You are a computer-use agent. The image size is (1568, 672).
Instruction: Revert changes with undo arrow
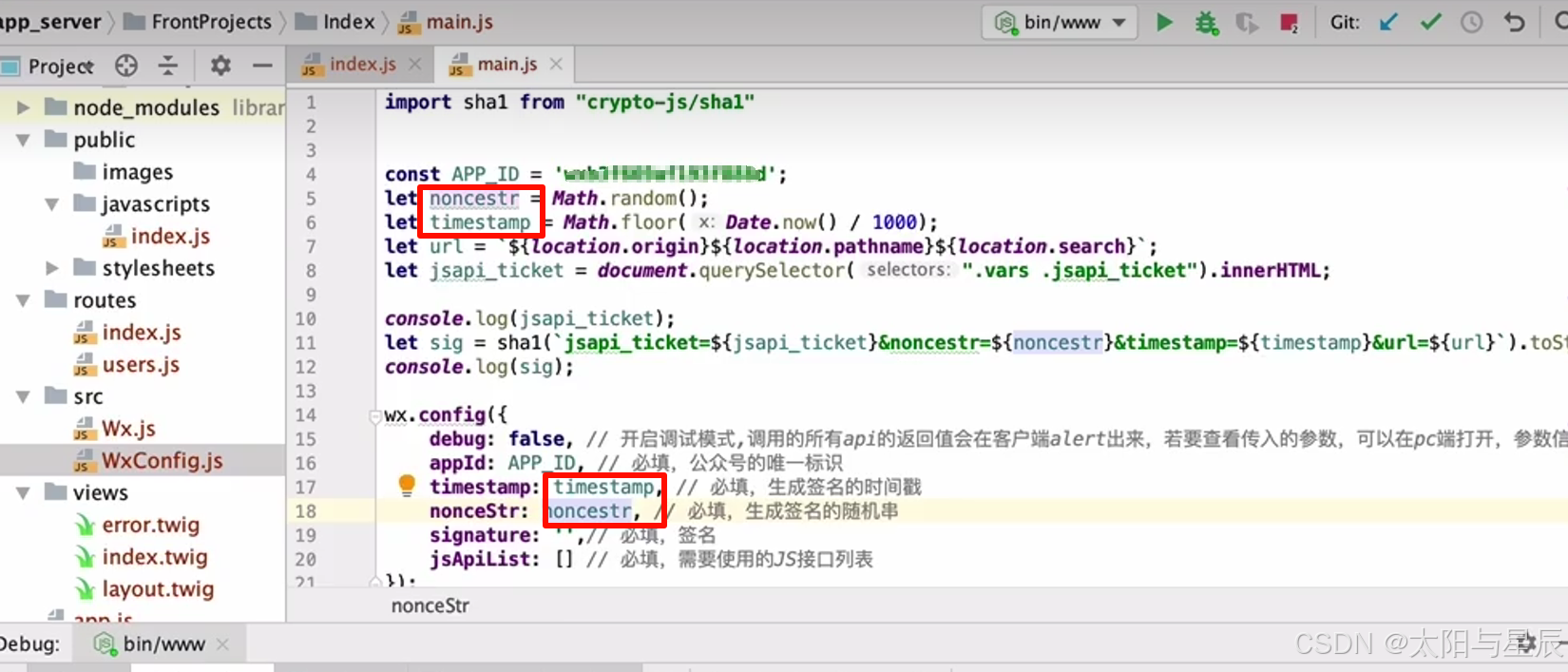[1514, 22]
